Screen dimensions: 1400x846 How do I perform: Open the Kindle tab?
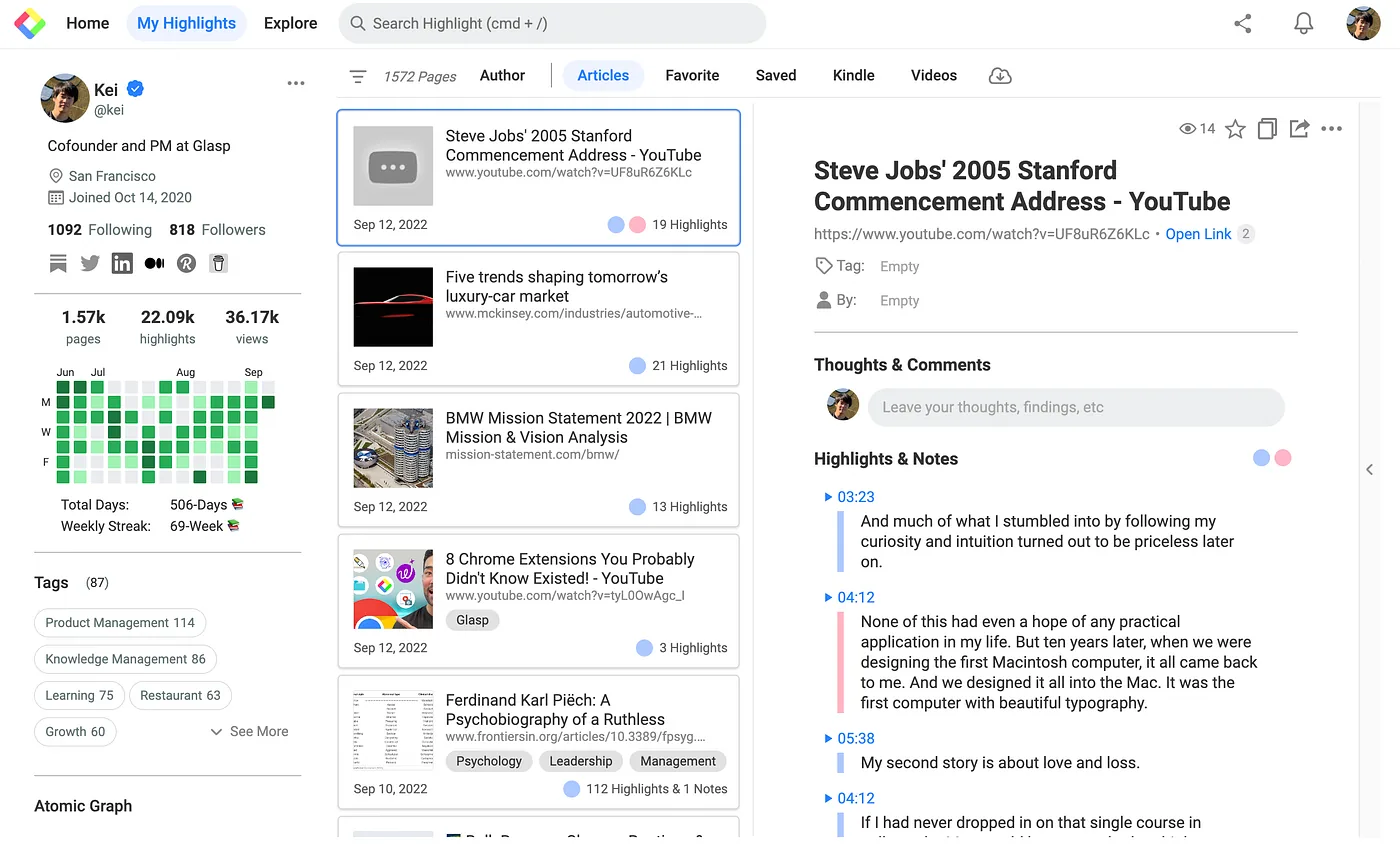pyautogui.click(x=854, y=75)
